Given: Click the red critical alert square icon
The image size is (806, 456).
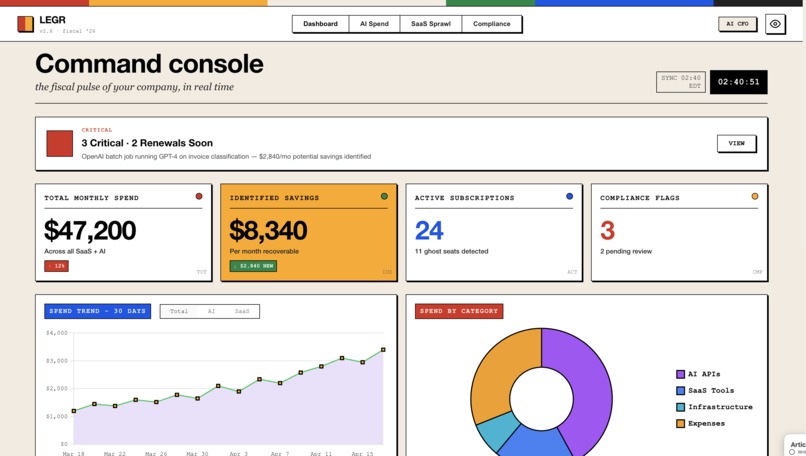Looking at the screenshot, I should coord(60,143).
